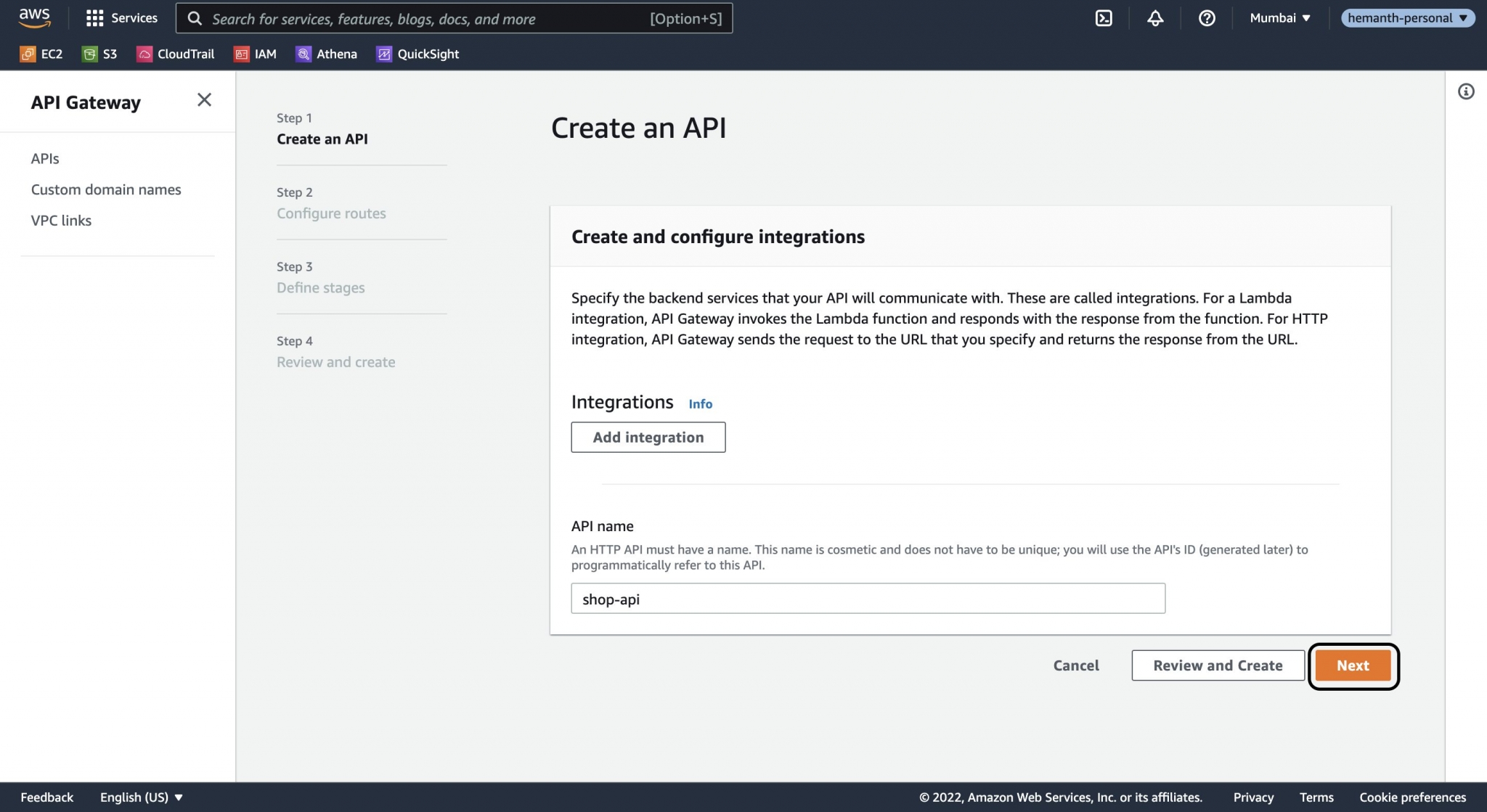Click the highlighted Next button
The height and width of the screenshot is (812, 1487).
point(1353,665)
